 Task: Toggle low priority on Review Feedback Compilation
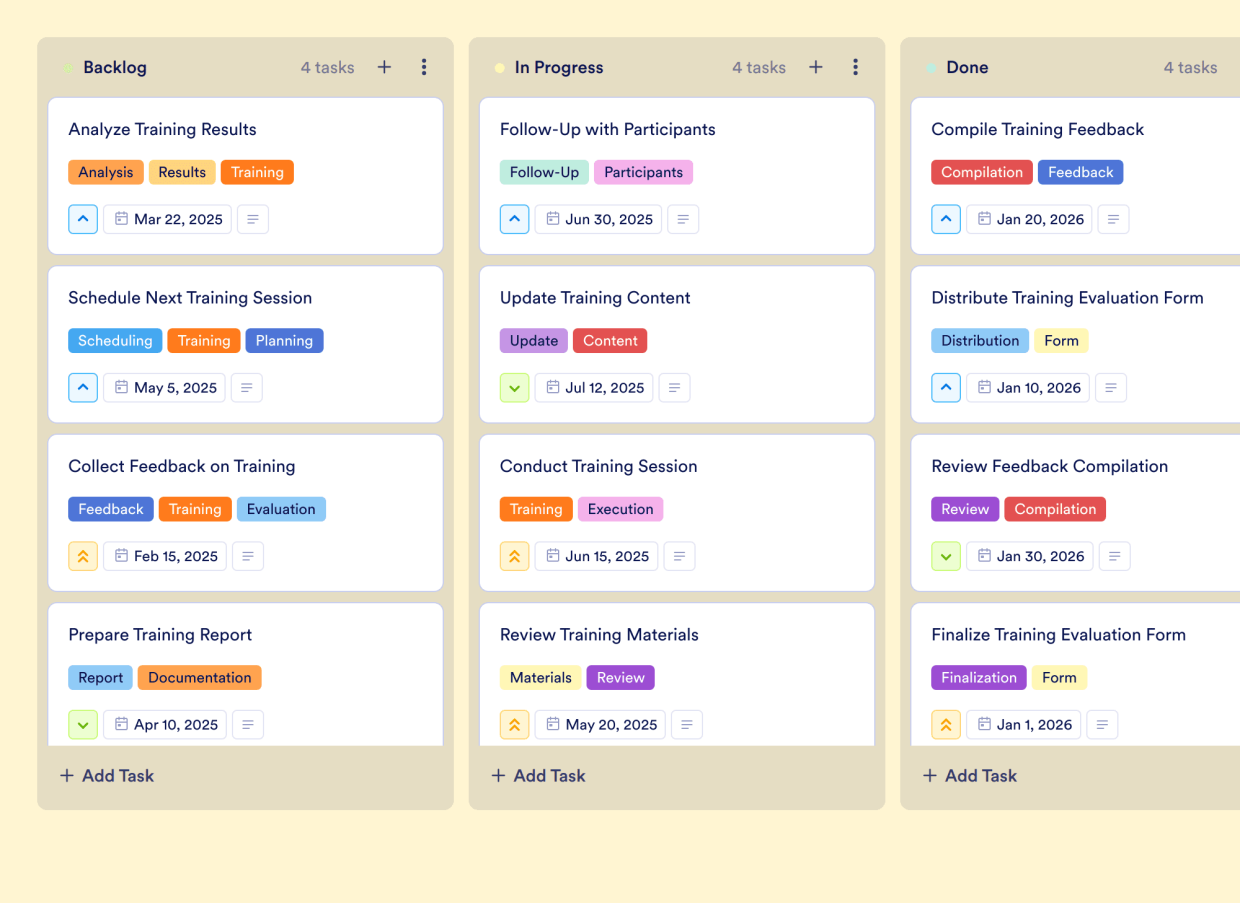pyautogui.click(x=946, y=556)
